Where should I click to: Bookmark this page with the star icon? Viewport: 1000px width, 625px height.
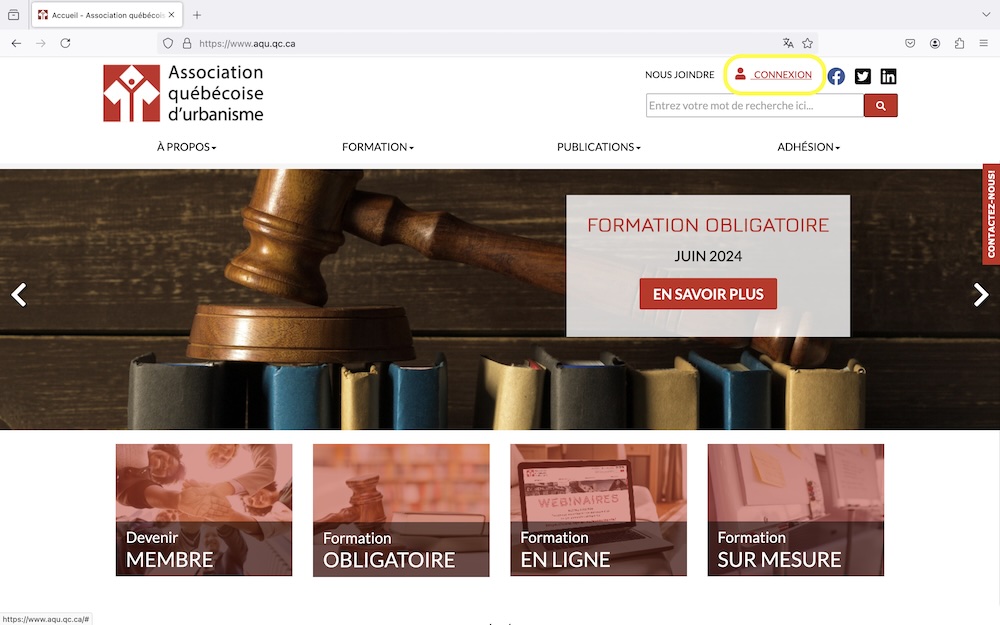pyautogui.click(x=807, y=43)
